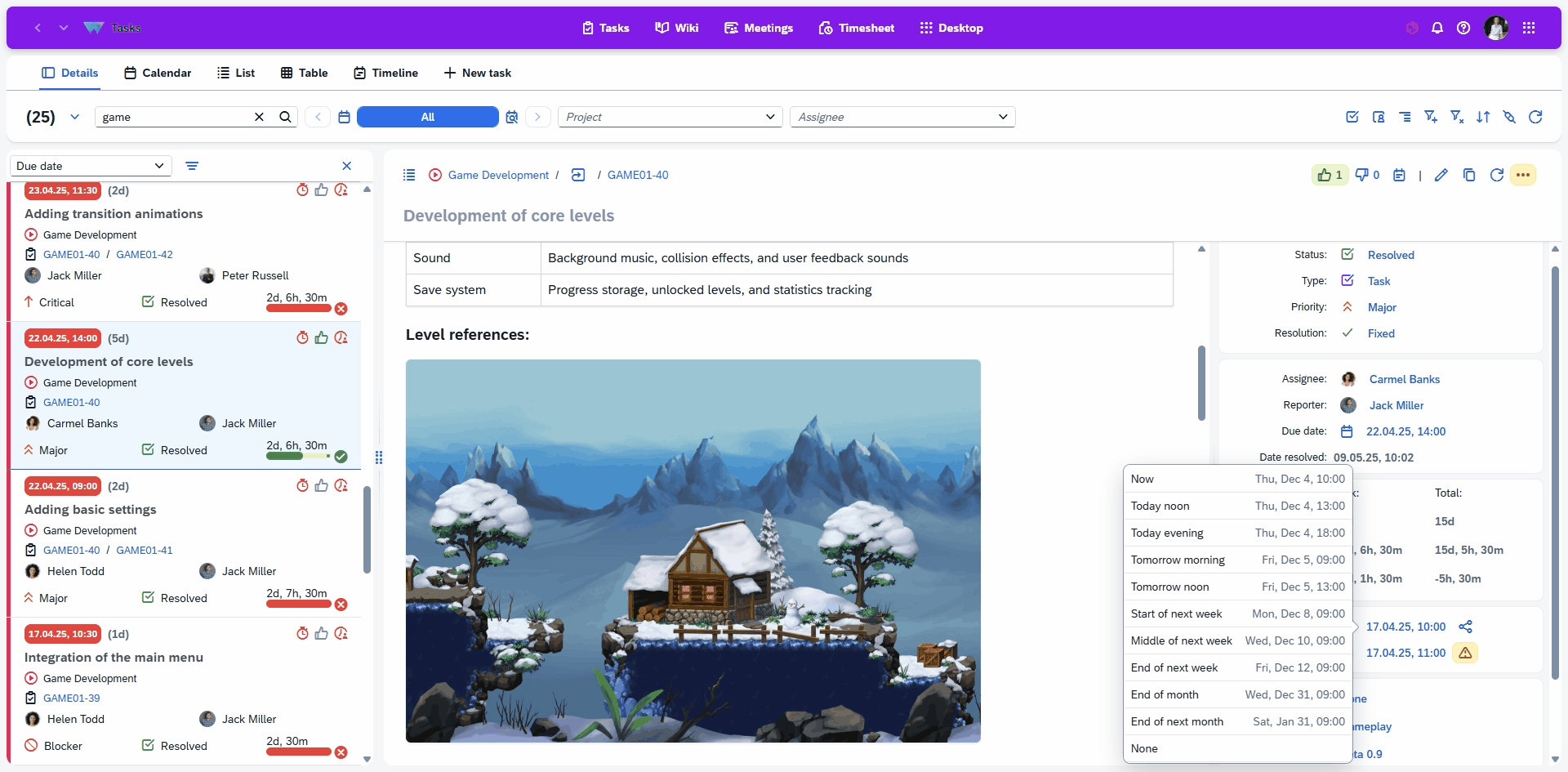Viewport: 1568px width, 772px height.
Task: Click the pencil edit task icon
Action: (x=1441, y=175)
